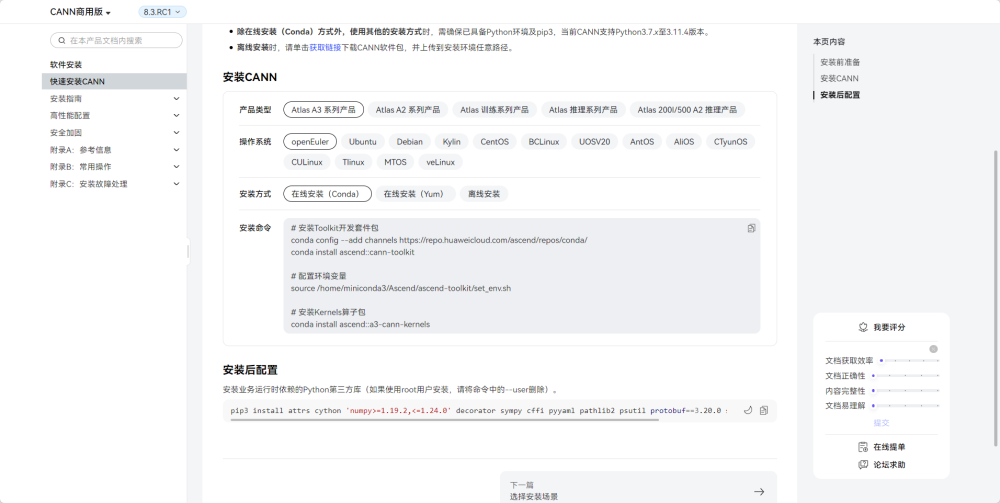Close the rating panel round button
1000x503 pixels.
click(x=933, y=349)
